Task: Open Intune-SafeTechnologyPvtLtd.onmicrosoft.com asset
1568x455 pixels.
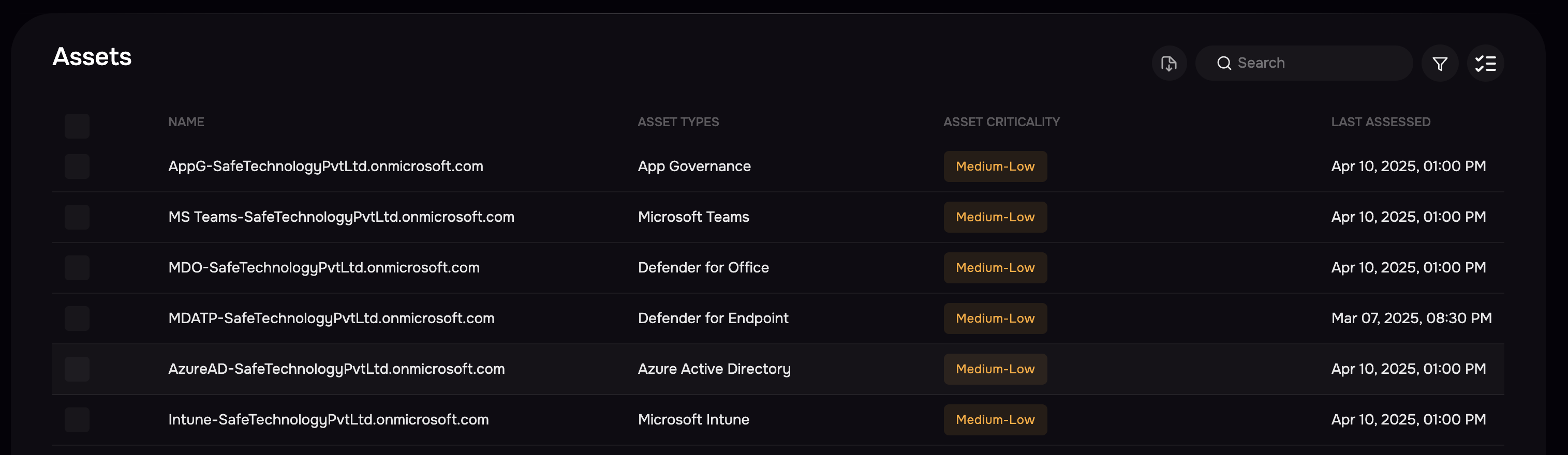Action: coord(329,420)
